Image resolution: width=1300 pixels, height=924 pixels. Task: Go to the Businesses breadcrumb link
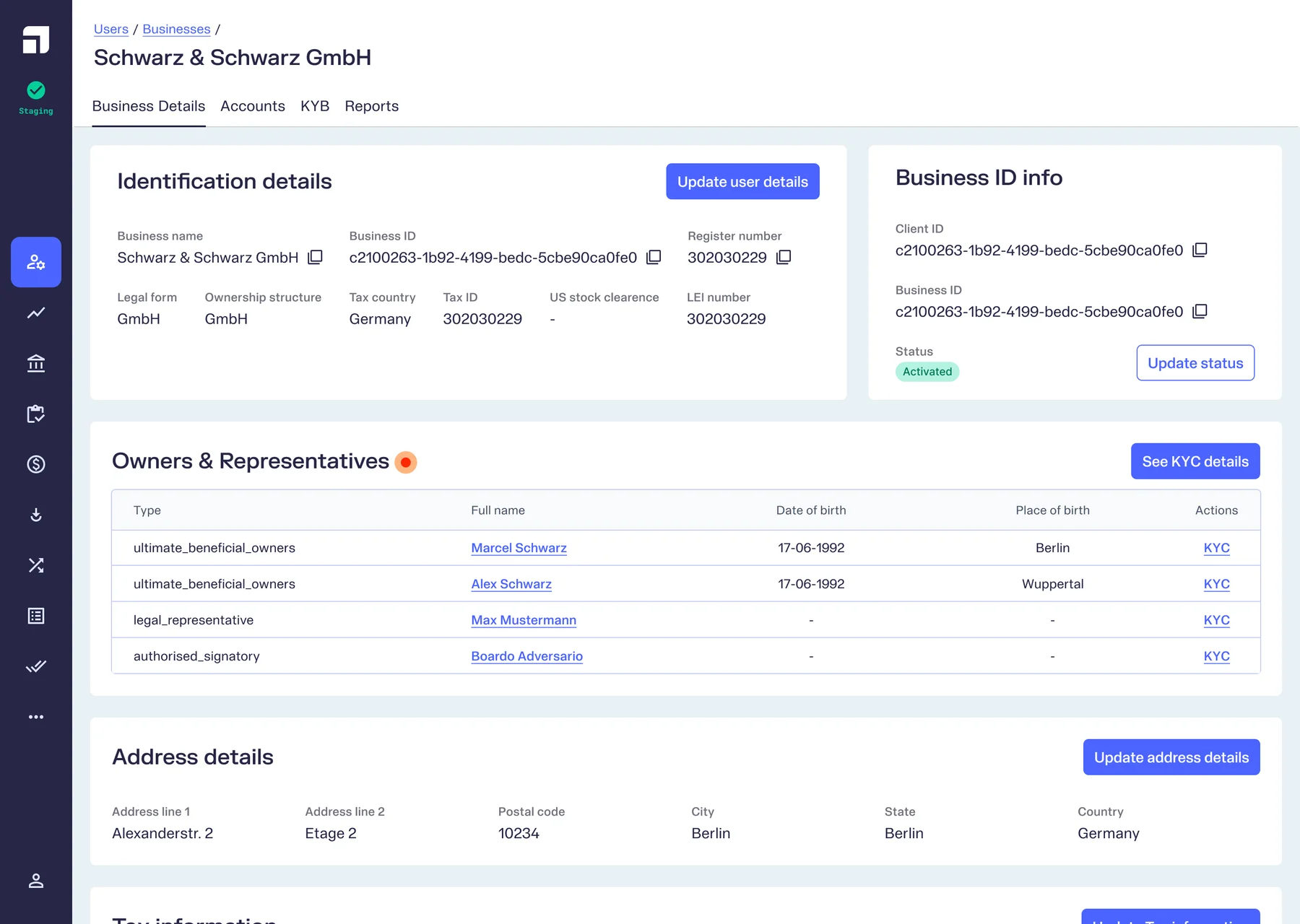tap(176, 30)
